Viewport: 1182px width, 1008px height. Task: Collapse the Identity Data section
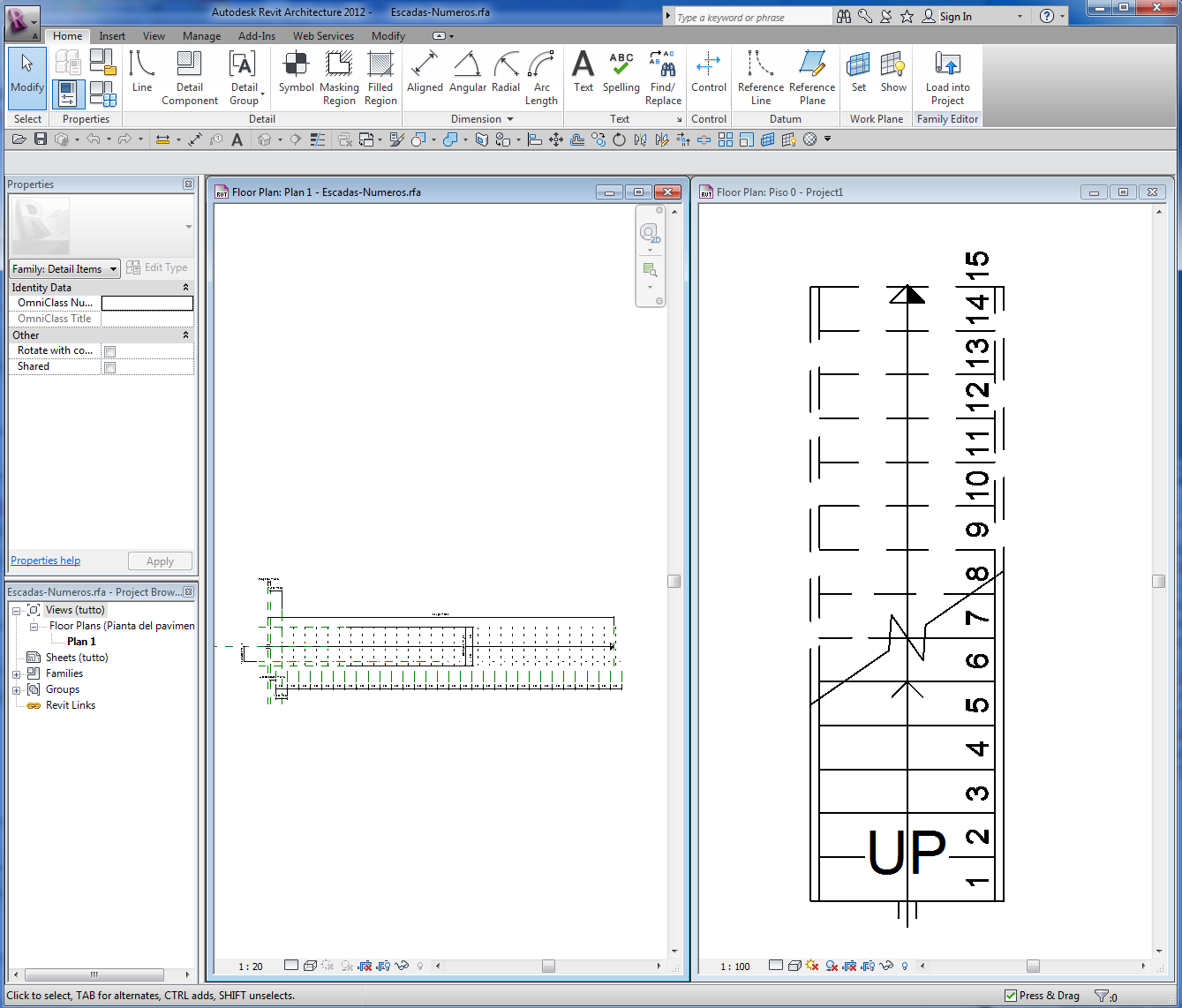click(185, 288)
